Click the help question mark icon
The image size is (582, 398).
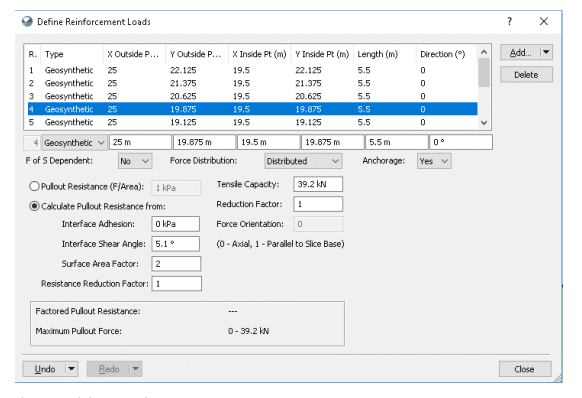(510, 22)
